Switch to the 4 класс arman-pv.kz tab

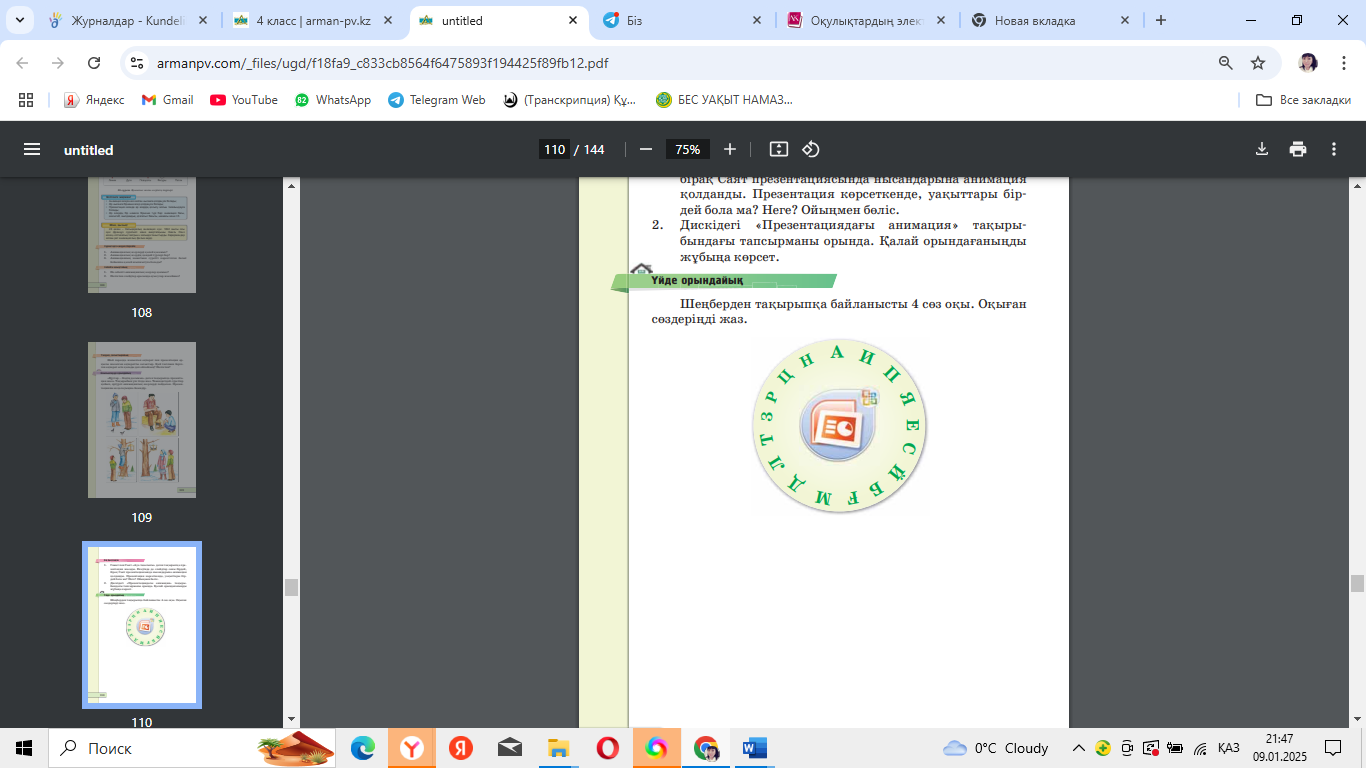[314, 20]
